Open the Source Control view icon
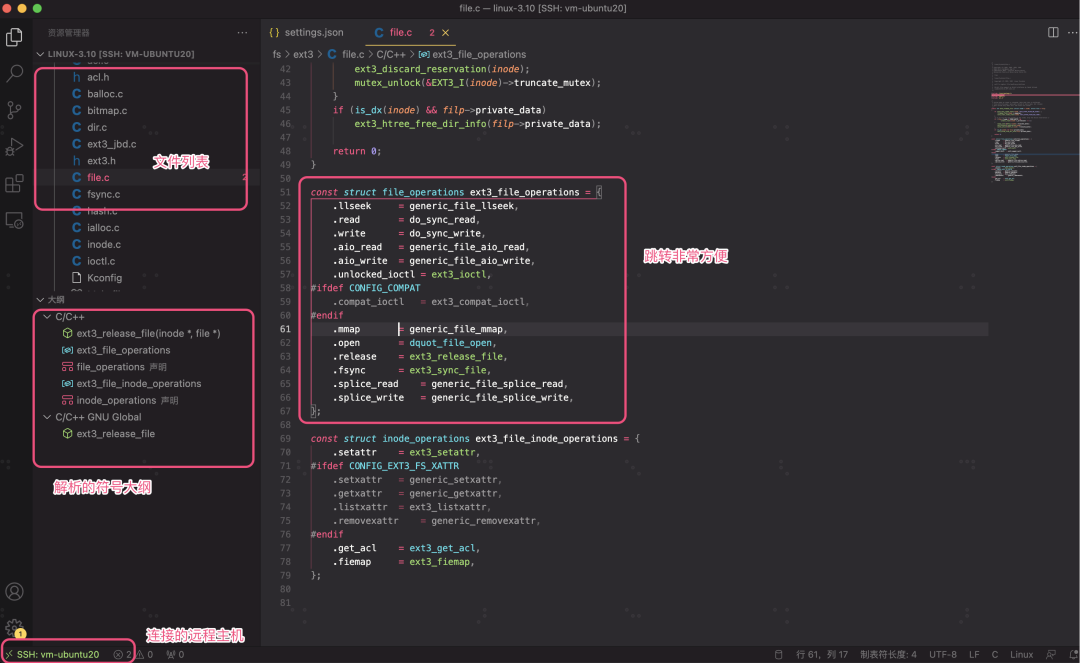Viewport: 1080px width, 663px height. point(15,110)
